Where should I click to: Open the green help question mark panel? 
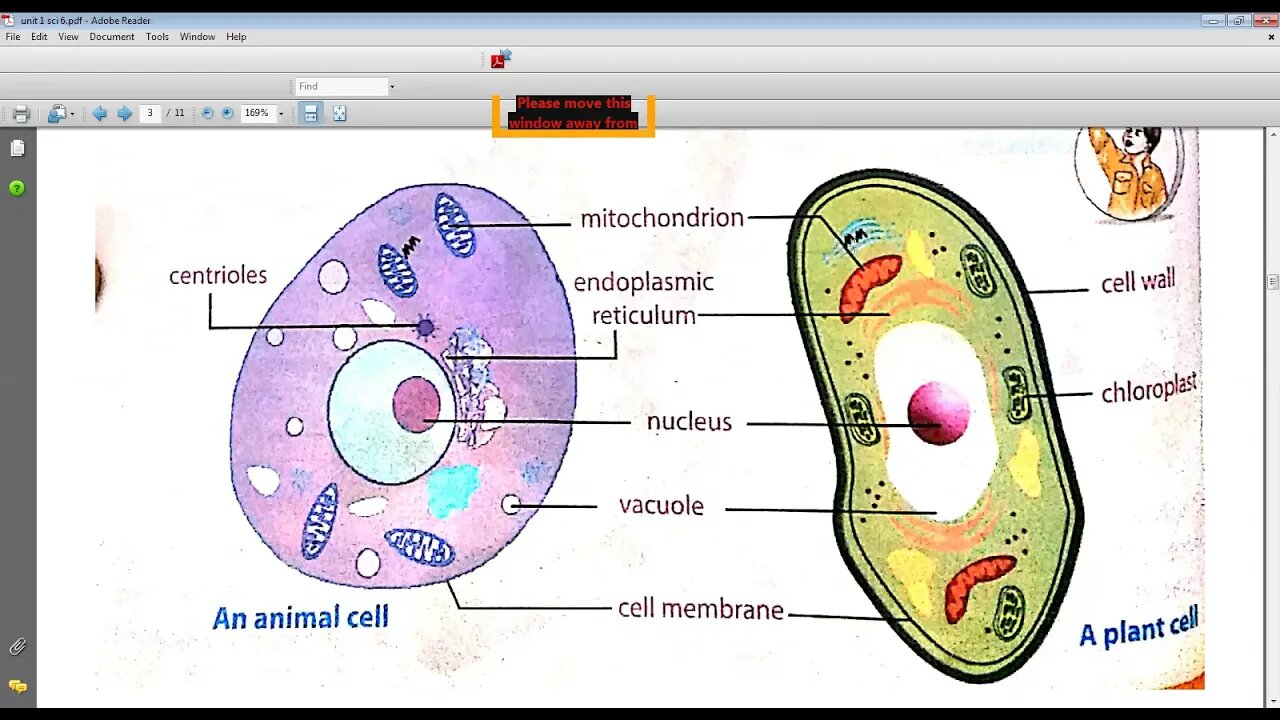click(x=17, y=188)
